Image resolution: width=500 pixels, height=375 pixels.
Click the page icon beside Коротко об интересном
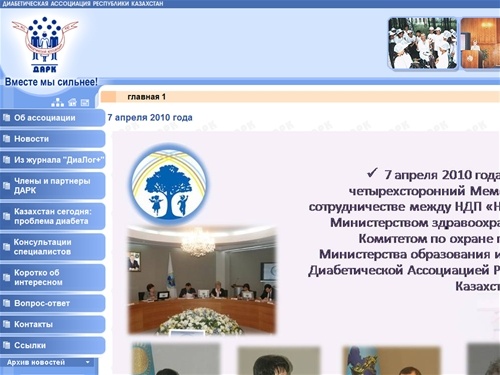[x=6, y=277]
